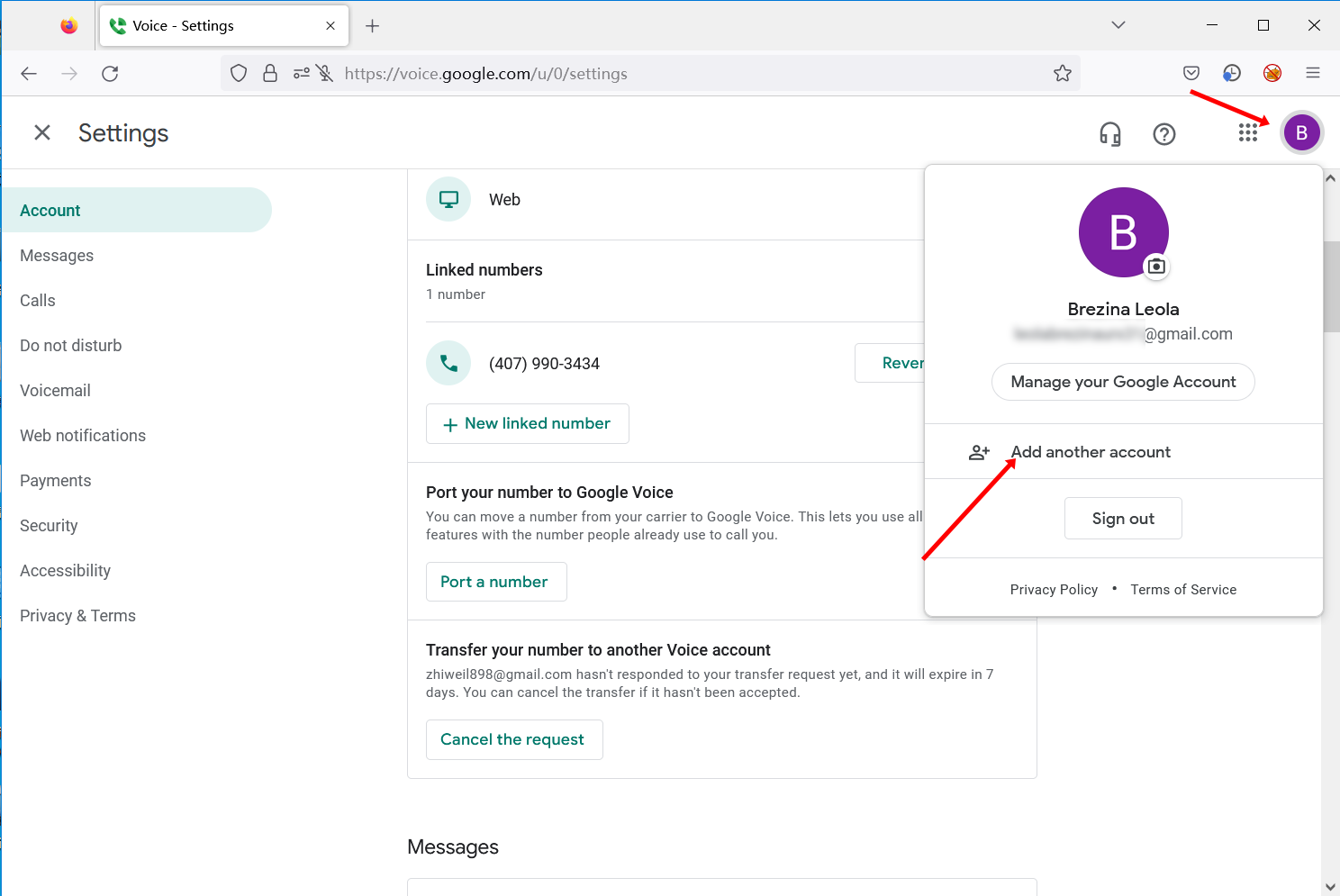Close Settings with the X icon

pos(42,133)
